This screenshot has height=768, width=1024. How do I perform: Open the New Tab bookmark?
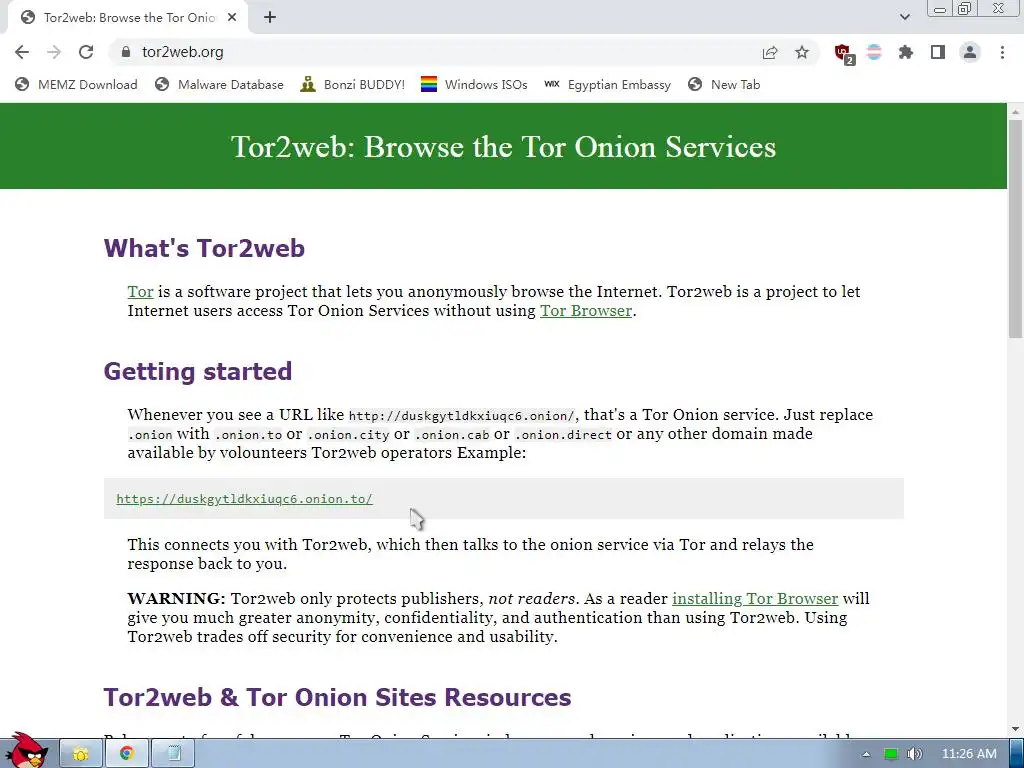(x=724, y=84)
